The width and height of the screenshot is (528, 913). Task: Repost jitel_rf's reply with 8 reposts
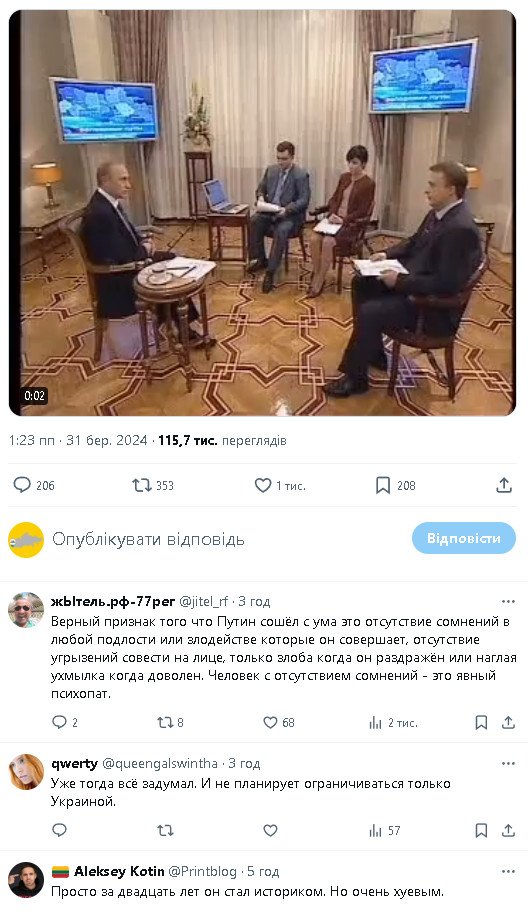(x=171, y=723)
